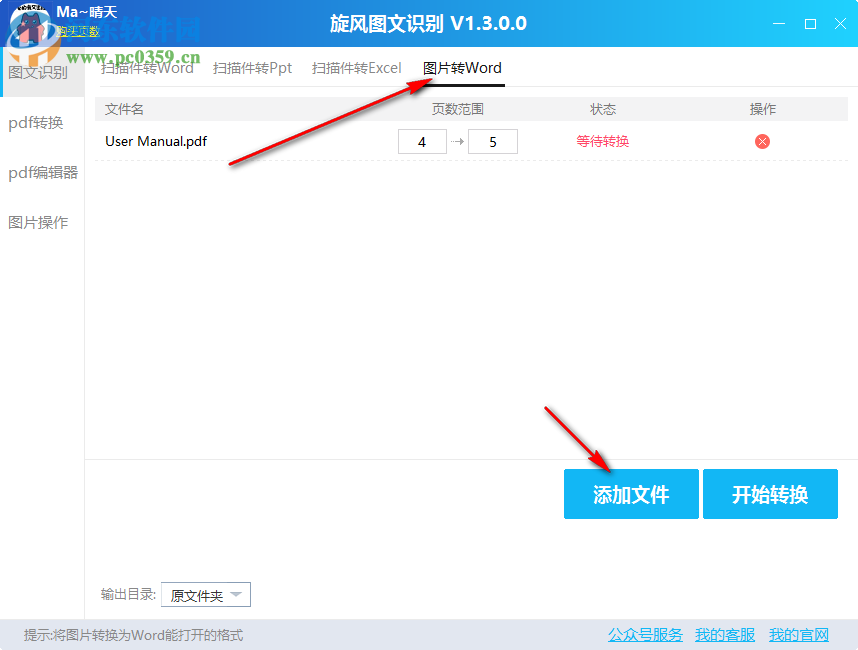Open the 我的官网 link
Screen dimensions: 858x650
[798, 635]
